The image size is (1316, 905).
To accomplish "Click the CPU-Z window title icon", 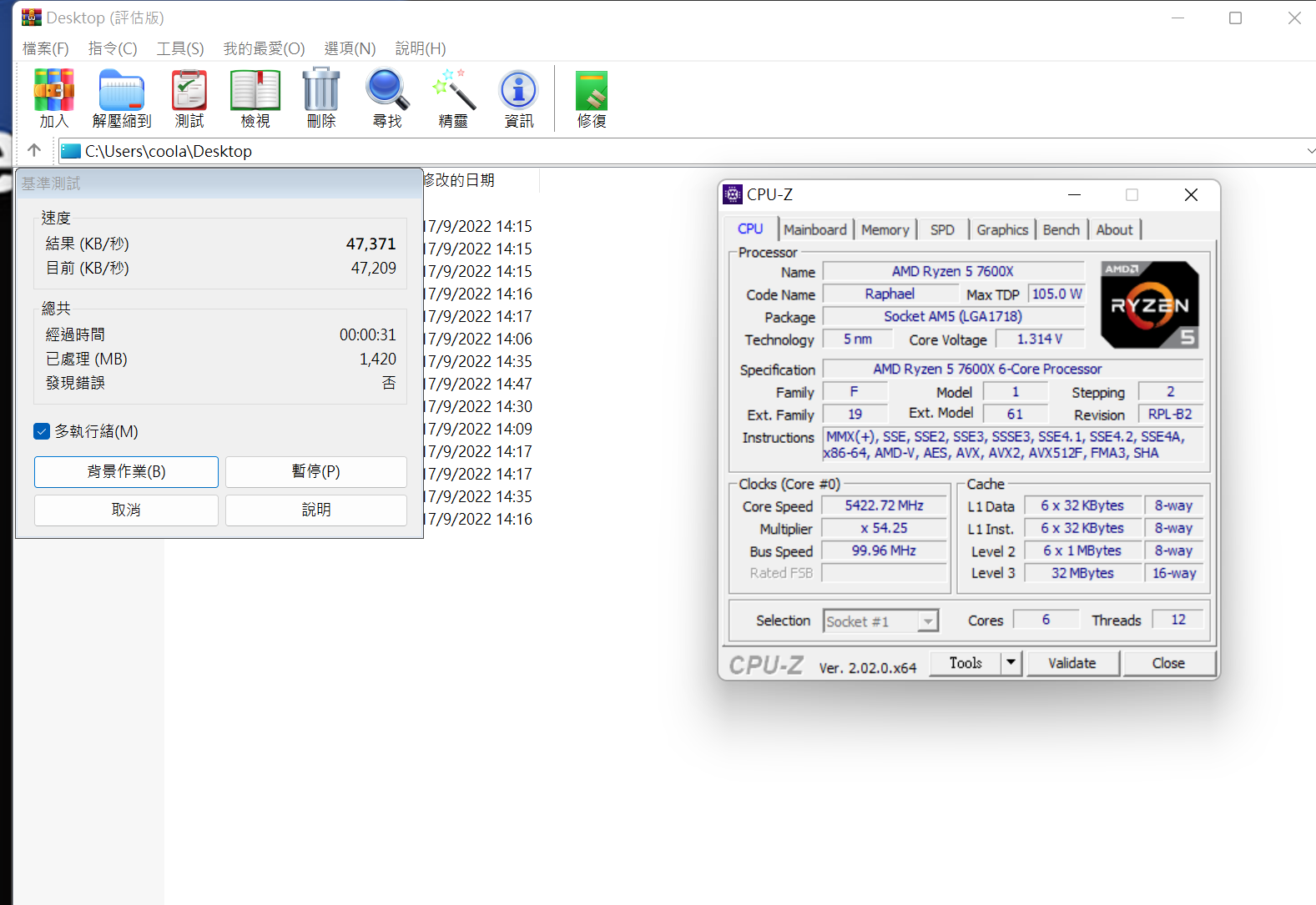I will [733, 194].
